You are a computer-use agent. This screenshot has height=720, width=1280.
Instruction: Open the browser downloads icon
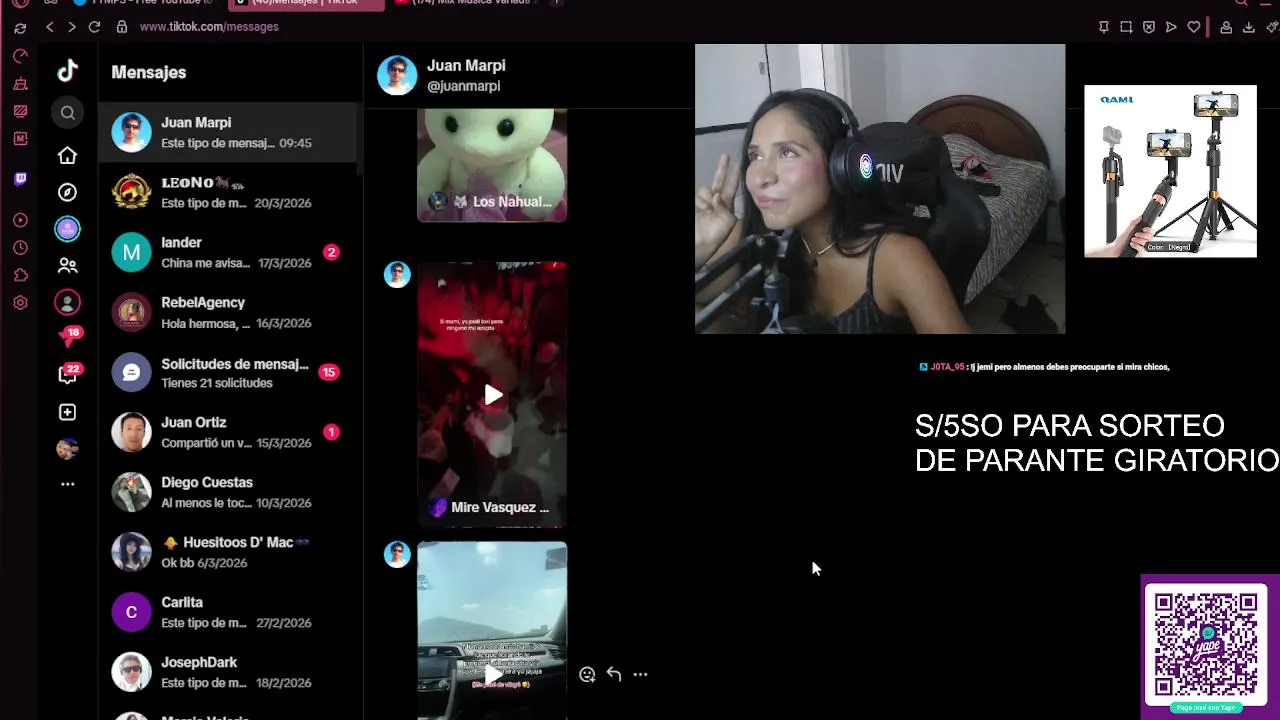tap(1248, 27)
